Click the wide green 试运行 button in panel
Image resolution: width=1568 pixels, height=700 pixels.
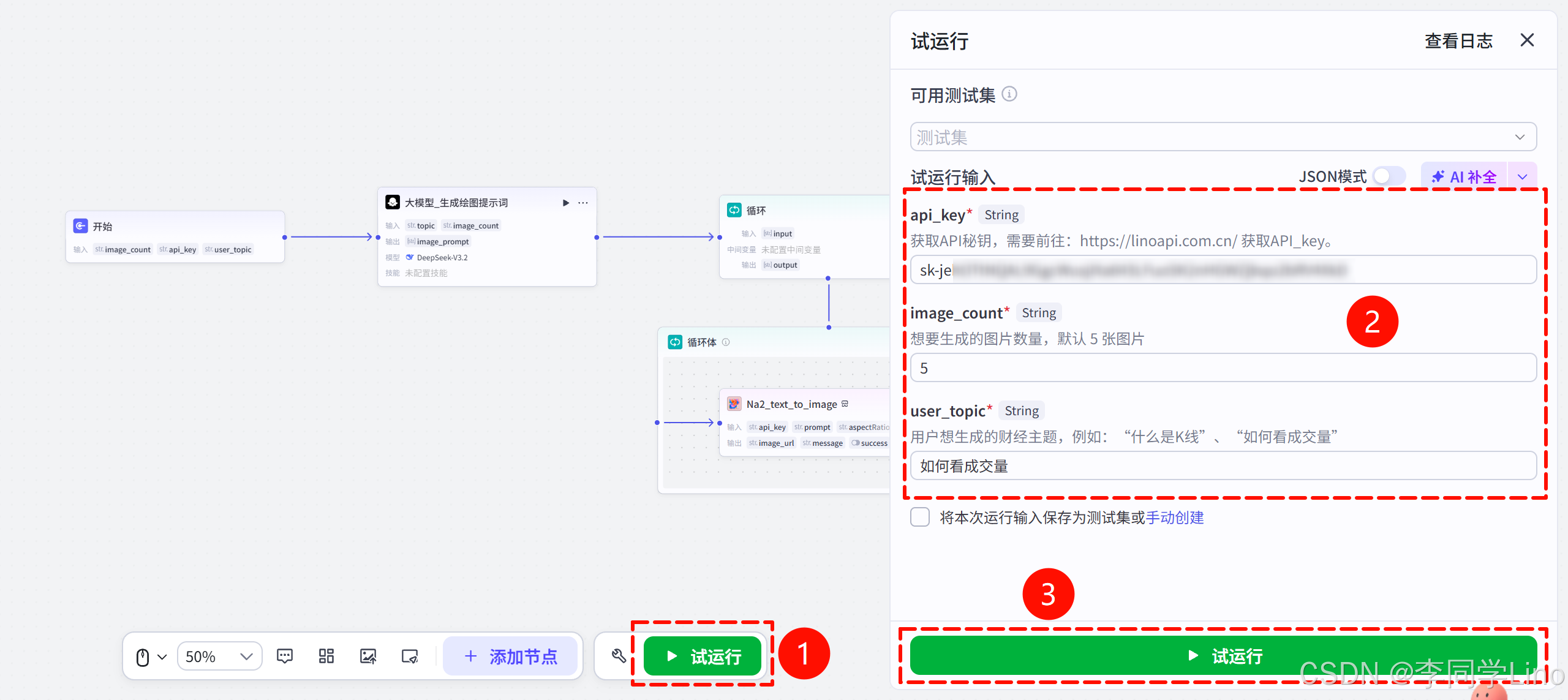point(1223,656)
